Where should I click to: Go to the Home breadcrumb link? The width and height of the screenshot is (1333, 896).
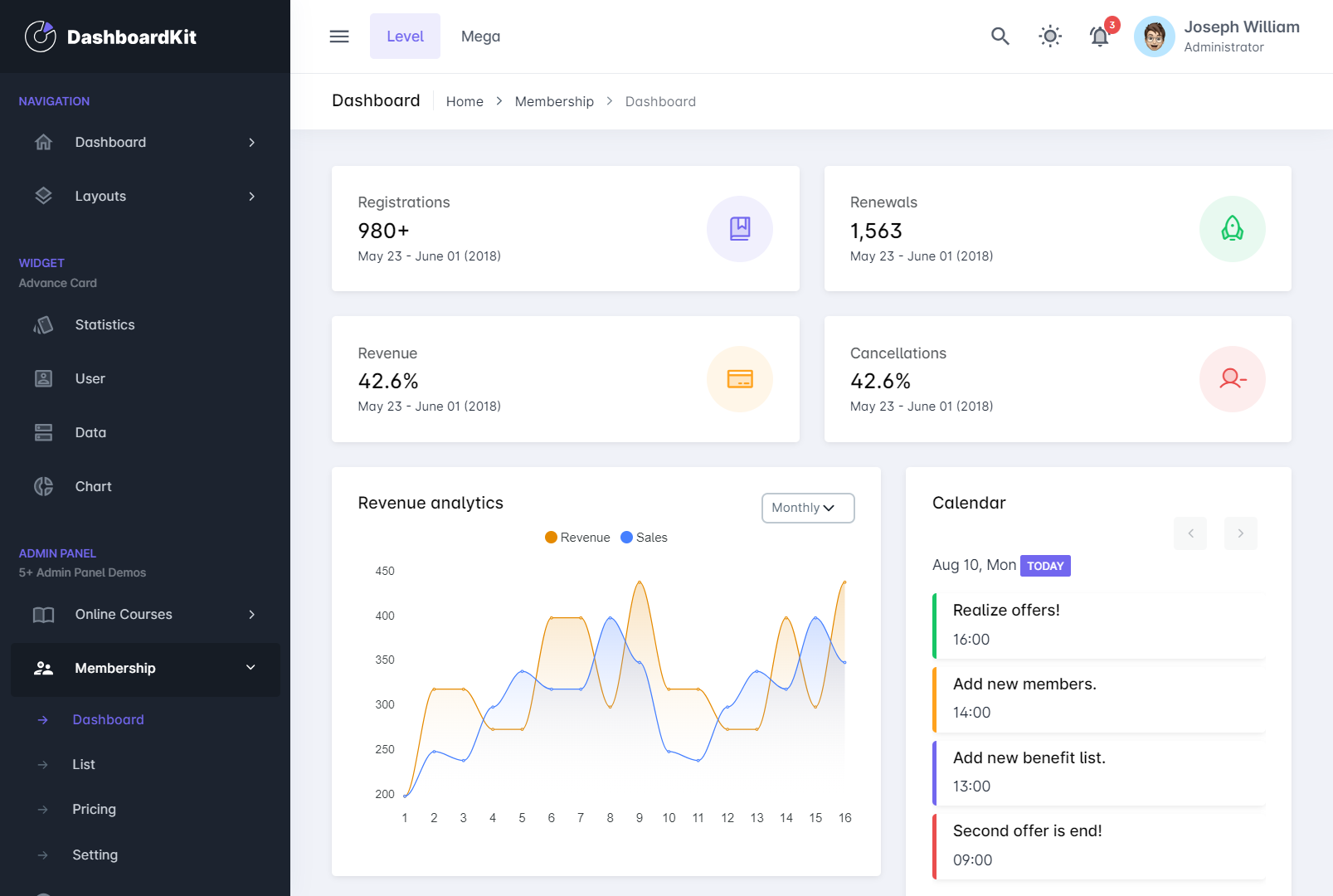click(465, 101)
